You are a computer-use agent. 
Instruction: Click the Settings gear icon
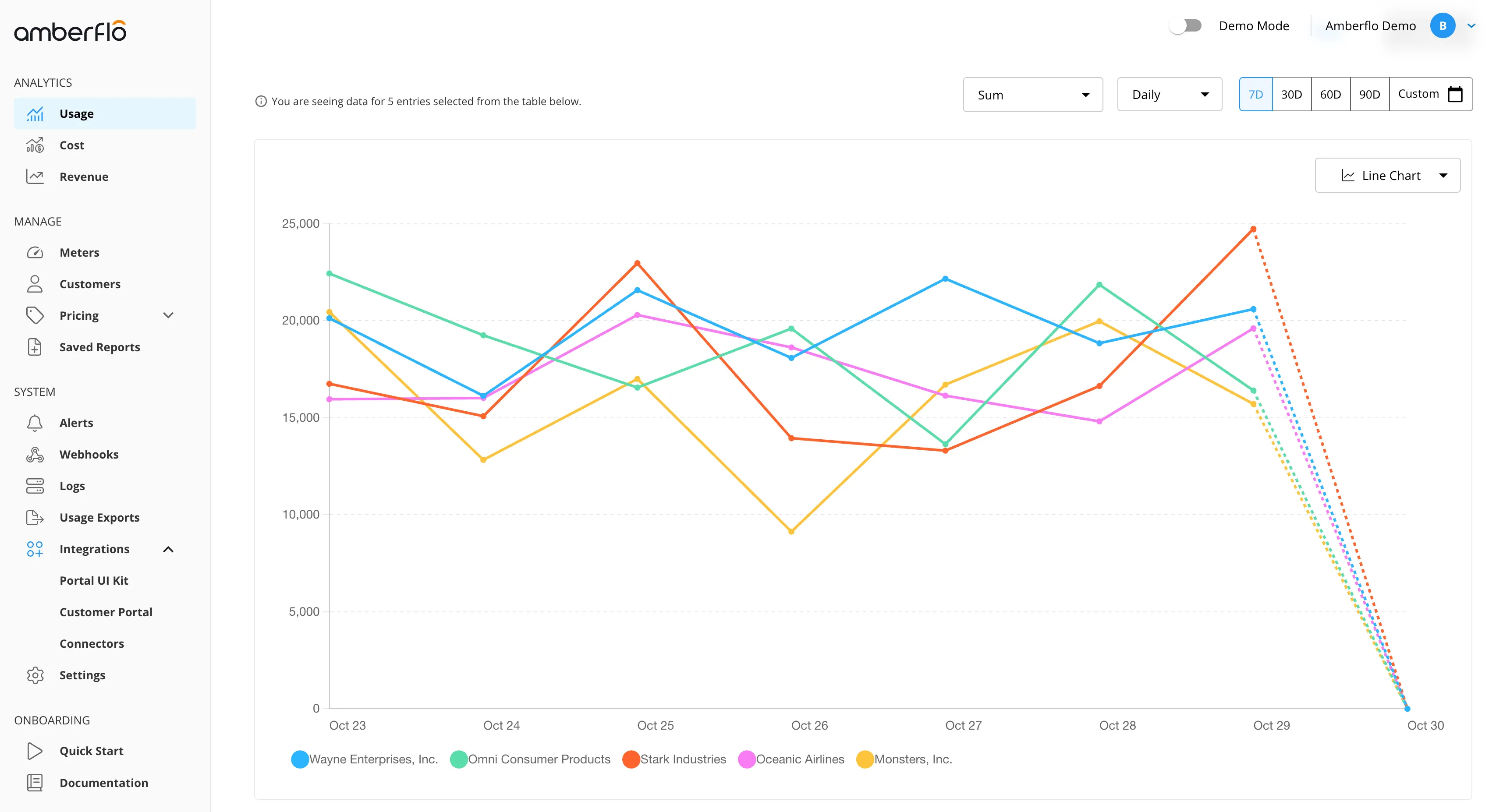[35, 675]
